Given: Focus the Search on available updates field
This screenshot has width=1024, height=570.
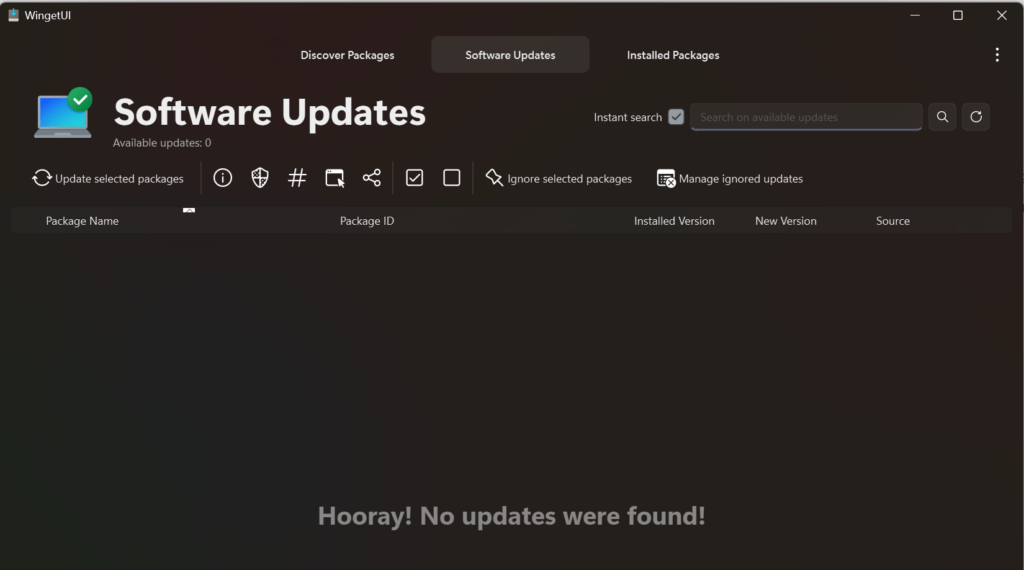Looking at the screenshot, I should [x=806, y=117].
